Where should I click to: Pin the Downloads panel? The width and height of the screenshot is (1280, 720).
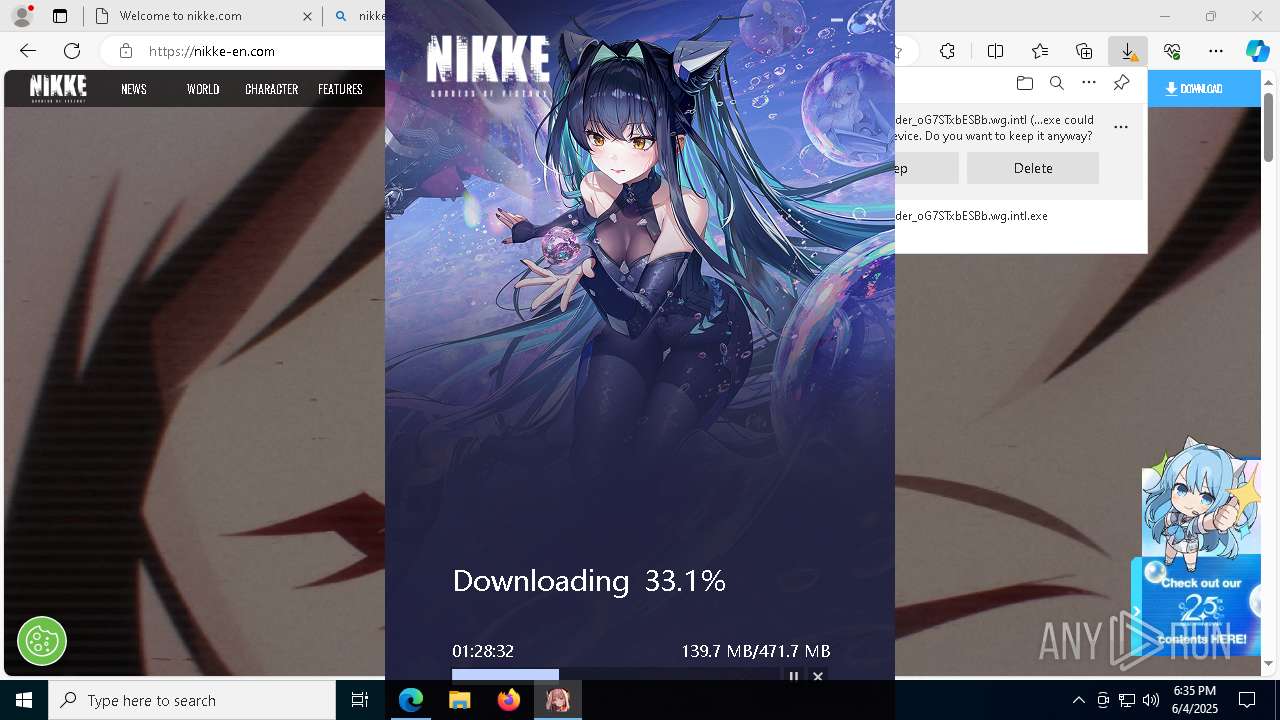1121,83
